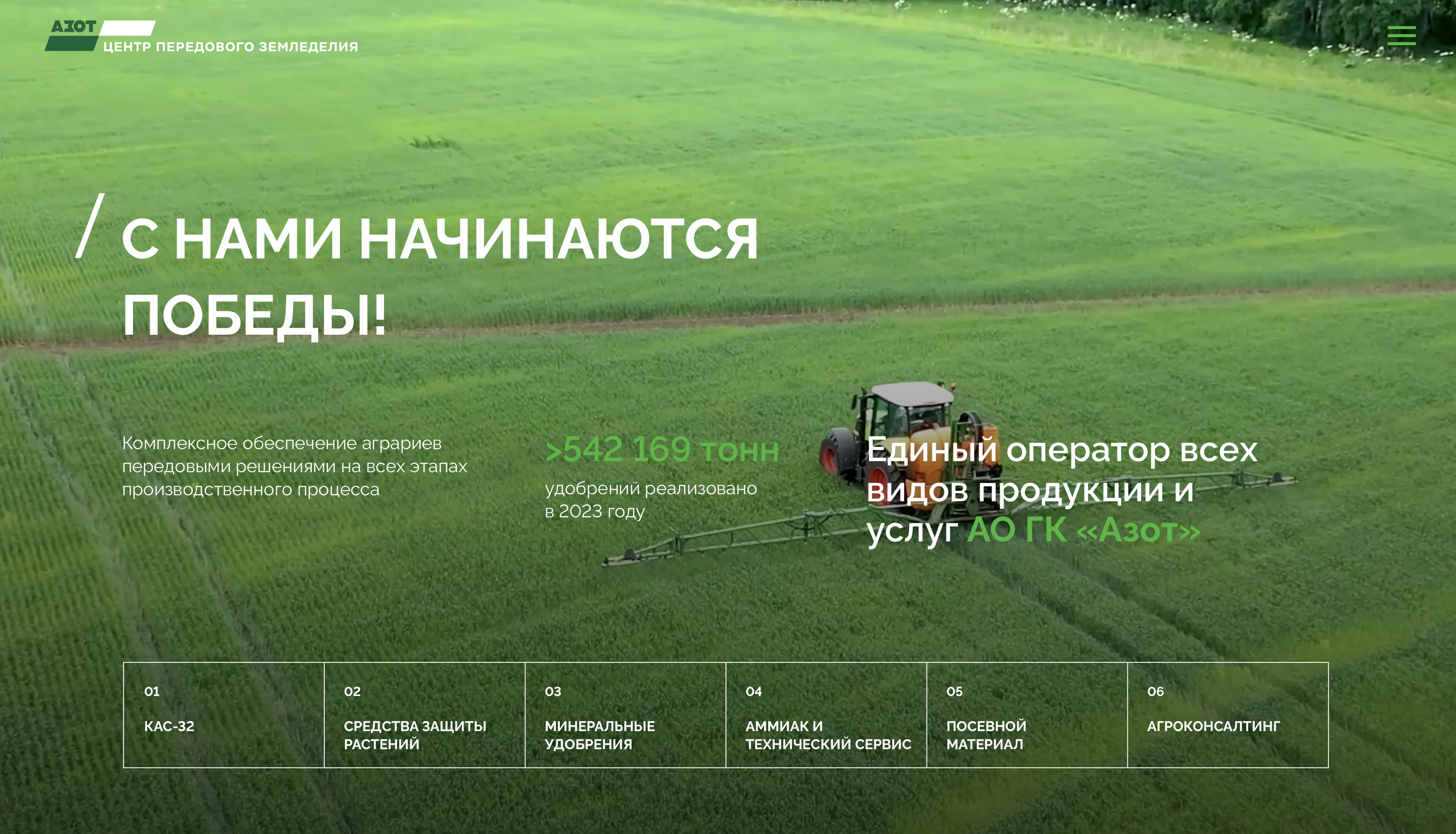Open the 06 Агроконсалтинг card
This screenshot has width=1456, height=834.
[1228, 715]
